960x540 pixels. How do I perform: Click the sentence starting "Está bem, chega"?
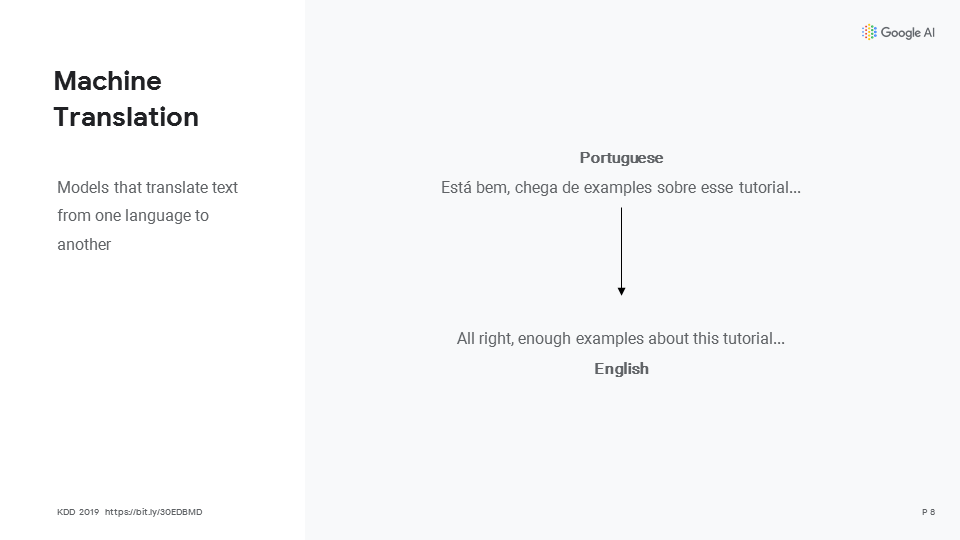(x=621, y=188)
